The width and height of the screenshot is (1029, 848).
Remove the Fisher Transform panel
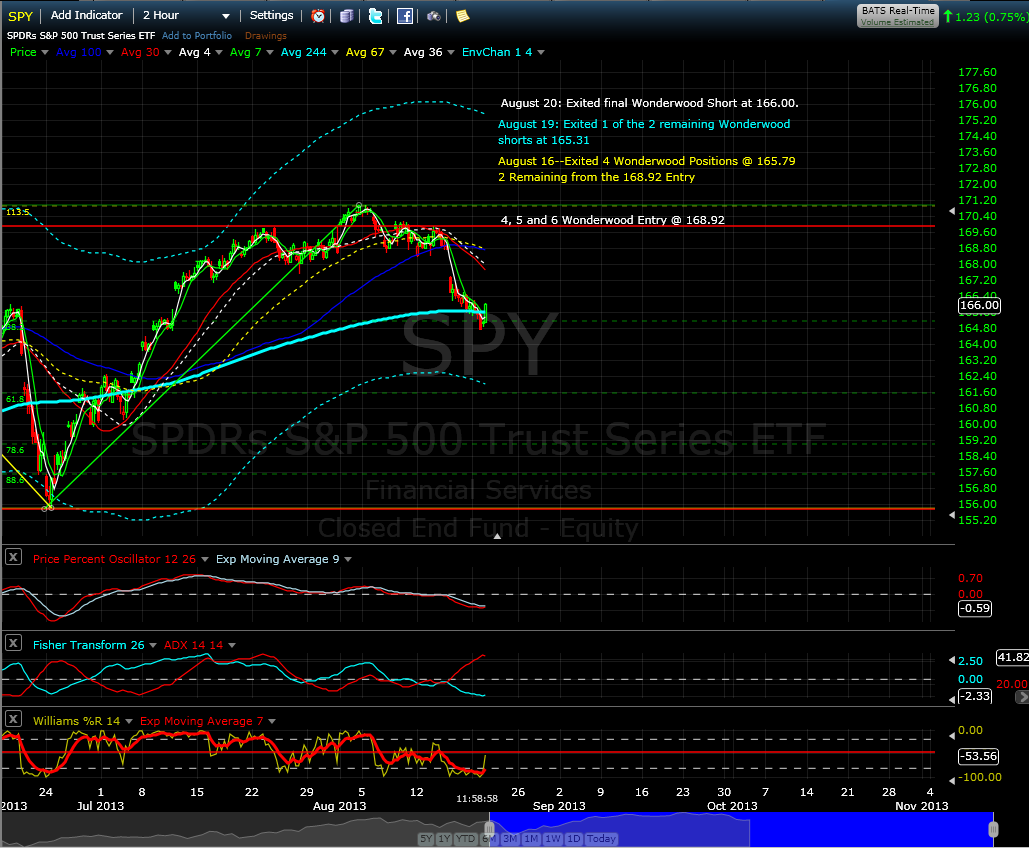click(13, 643)
